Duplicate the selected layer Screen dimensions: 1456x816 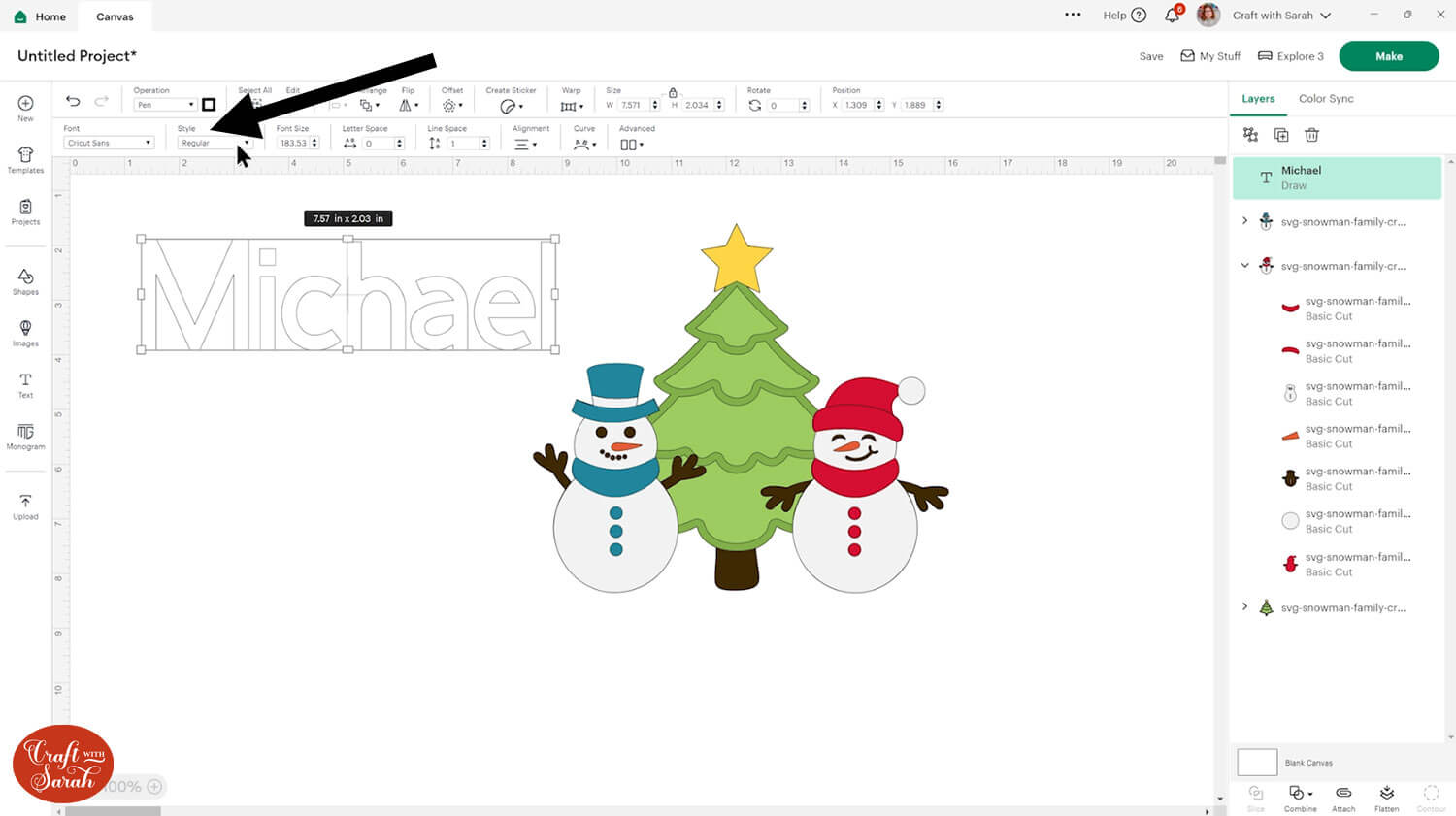tap(1281, 135)
